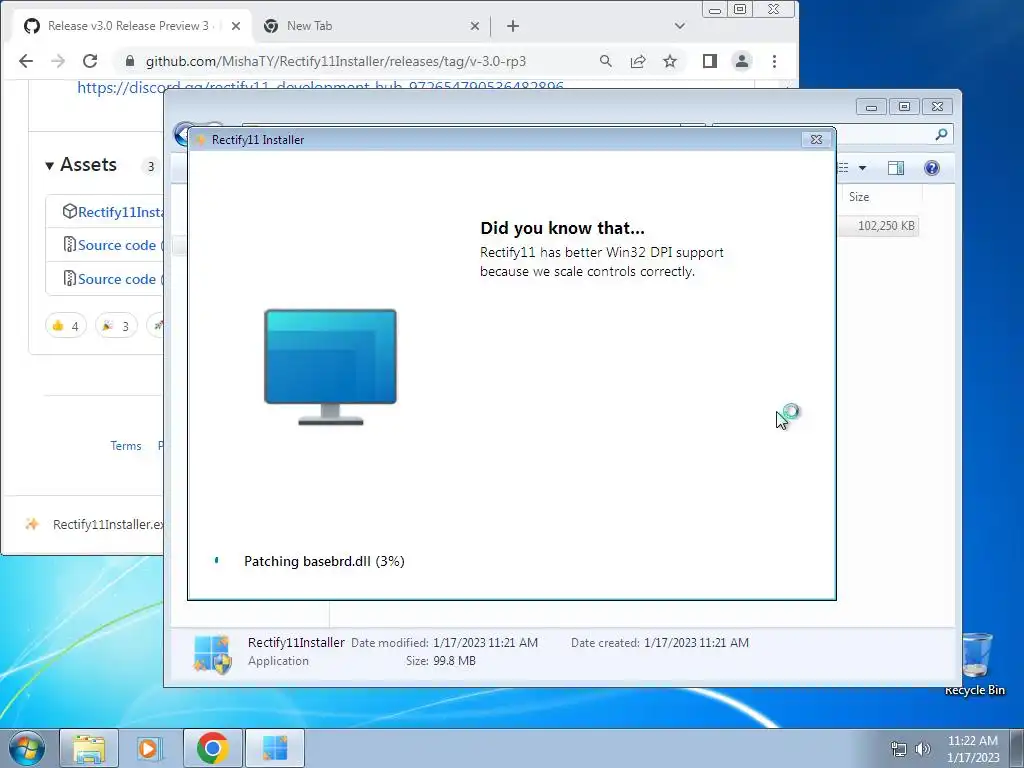Image resolution: width=1024 pixels, height=768 pixels.
Task: Open Chrome three-dot menu
Action: point(775,61)
